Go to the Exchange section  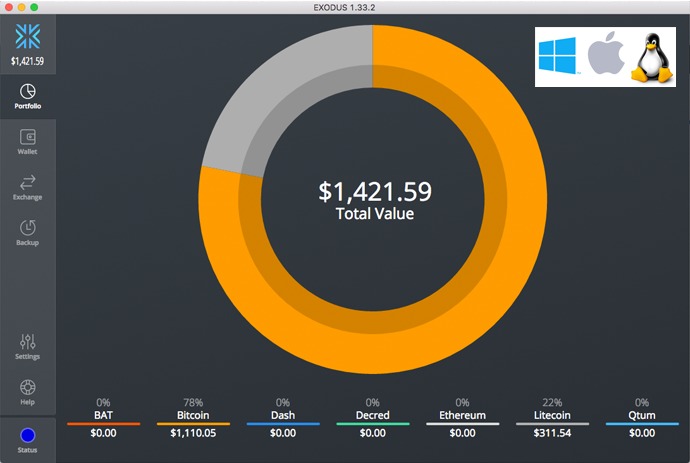click(28, 187)
